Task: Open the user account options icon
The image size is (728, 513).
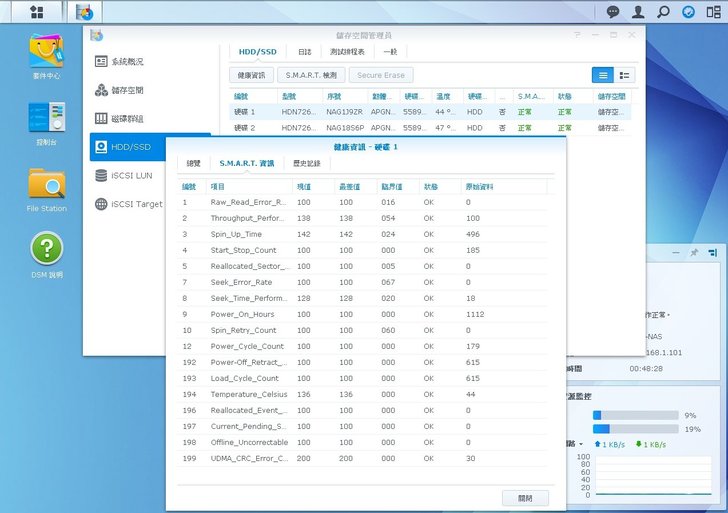Action: coord(638,12)
